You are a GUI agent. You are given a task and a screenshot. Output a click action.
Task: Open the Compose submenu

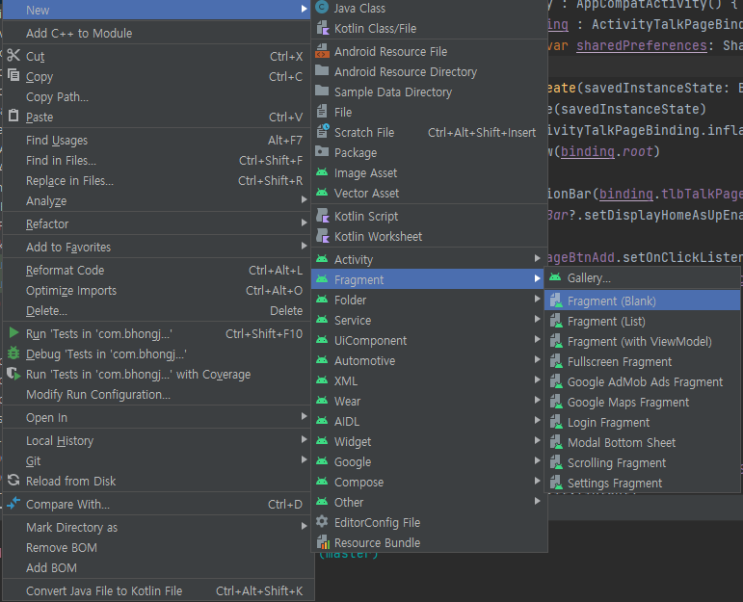click(427, 482)
